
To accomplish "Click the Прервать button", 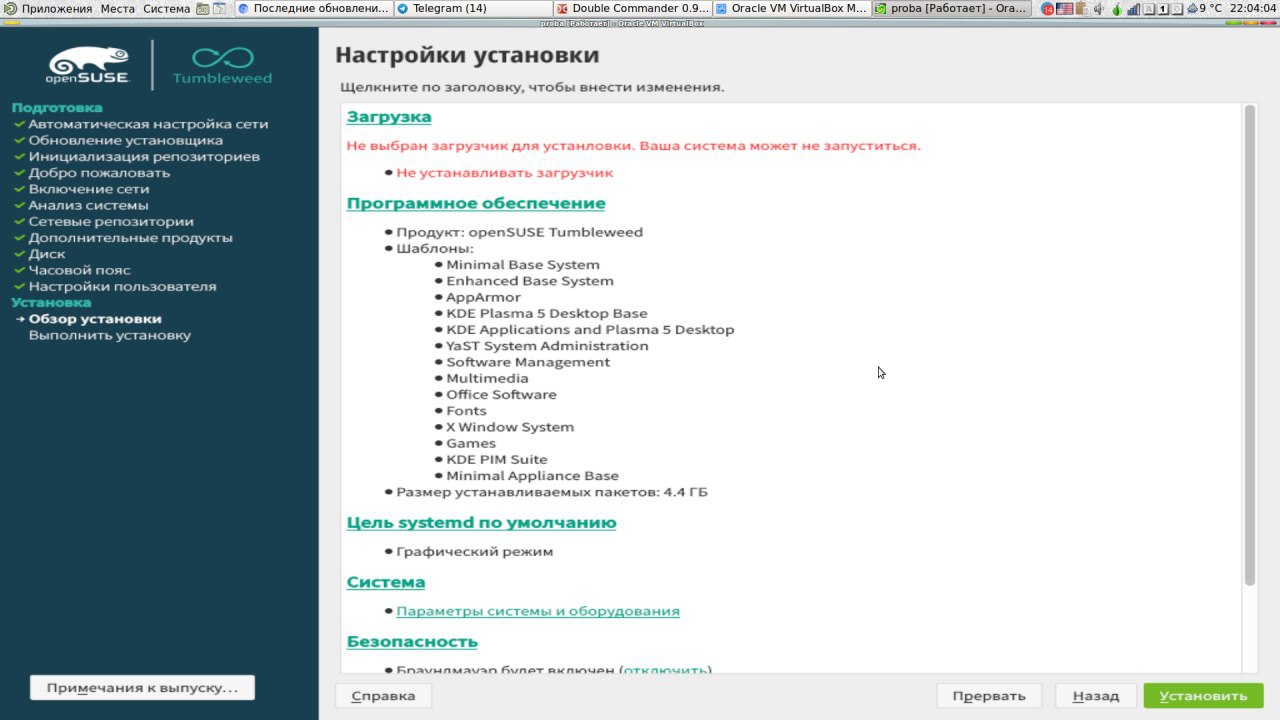I will tap(989, 696).
